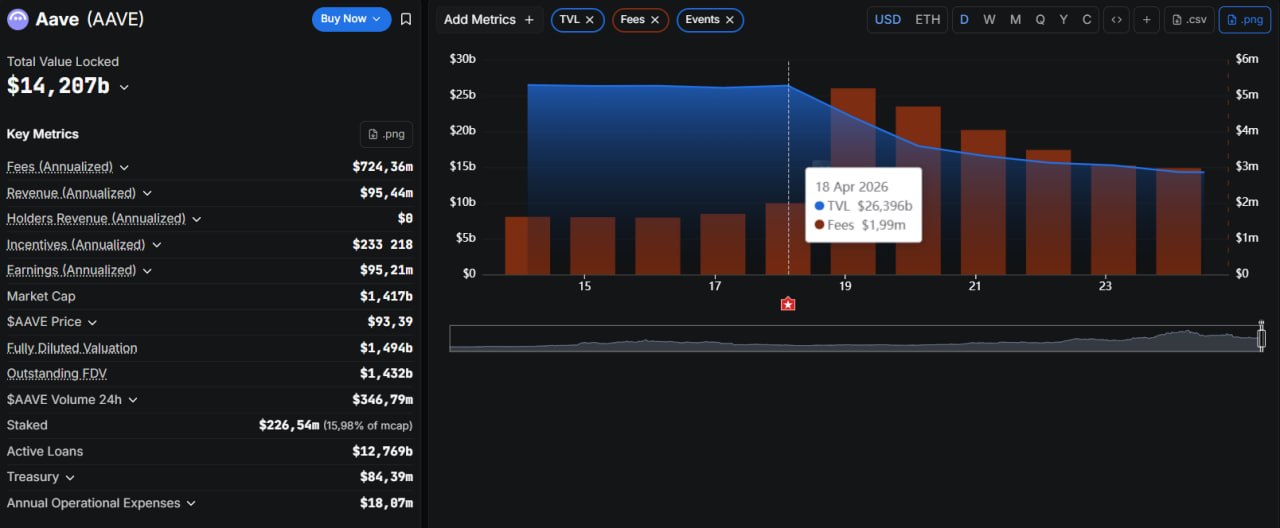Expand $AAVE Price row
This screenshot has width=1280, height=528.
pos(92,322)
